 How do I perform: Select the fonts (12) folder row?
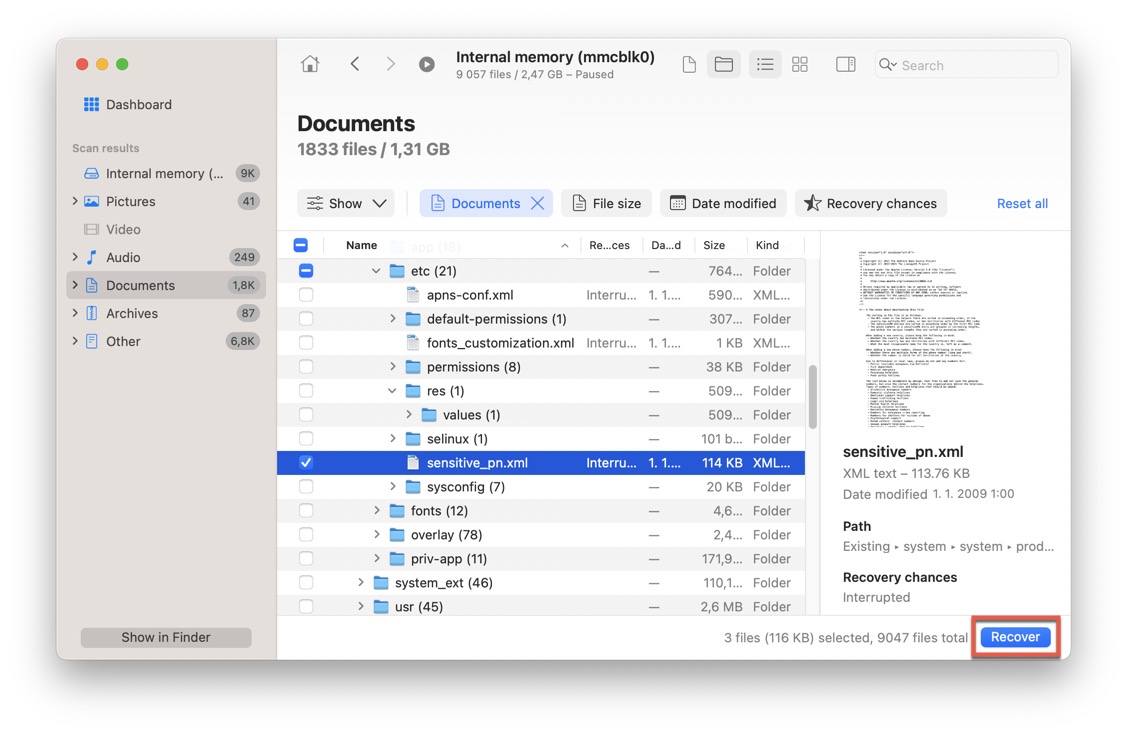[x=540, y=511]
